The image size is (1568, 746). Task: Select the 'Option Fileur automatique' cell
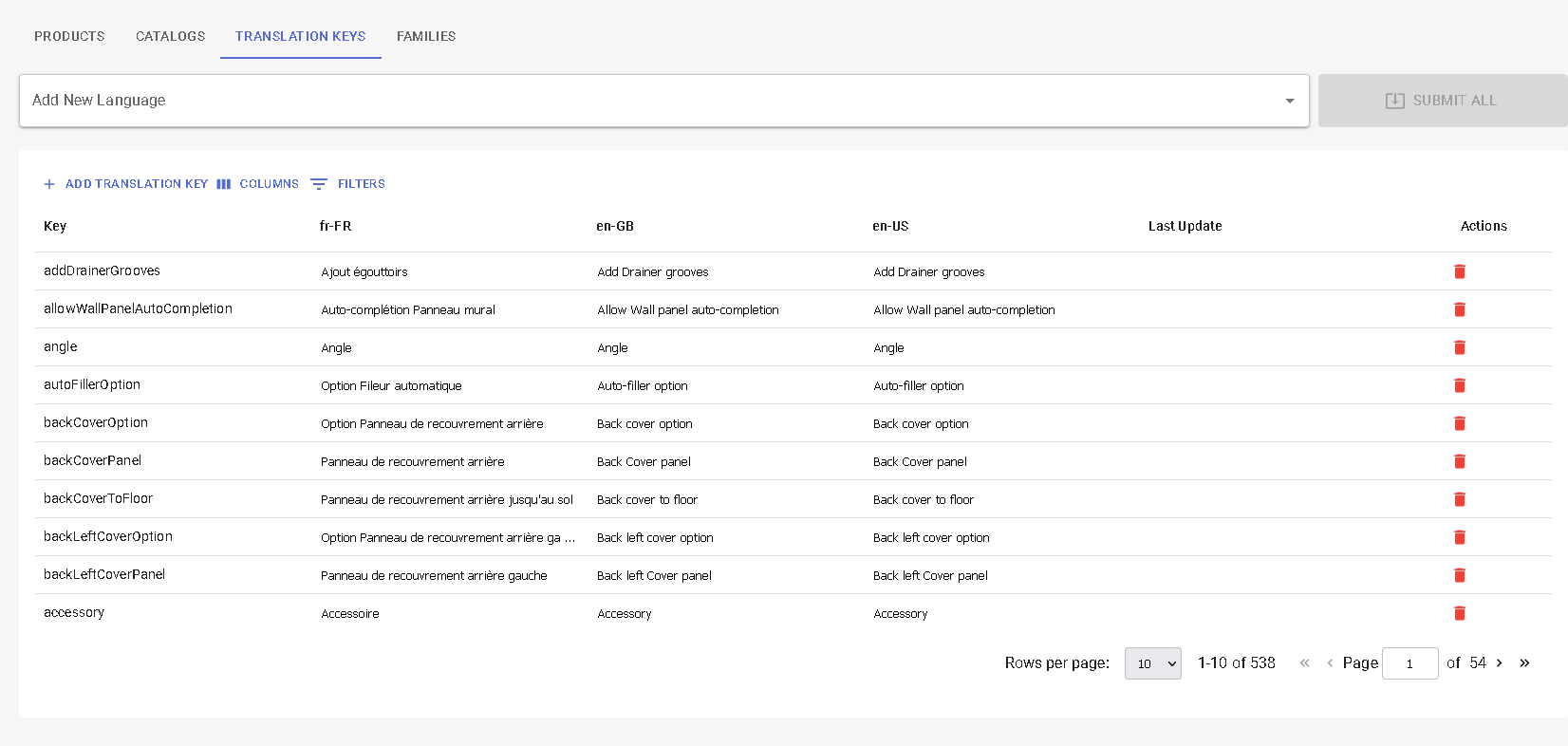391,386
